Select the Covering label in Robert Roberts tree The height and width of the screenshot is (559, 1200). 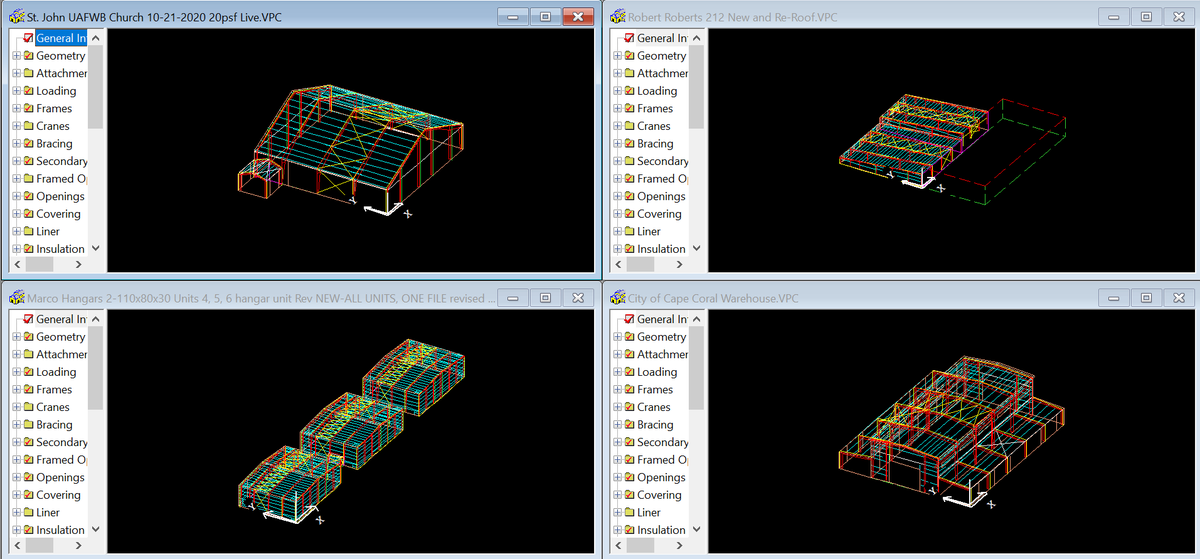coord(659,214)
